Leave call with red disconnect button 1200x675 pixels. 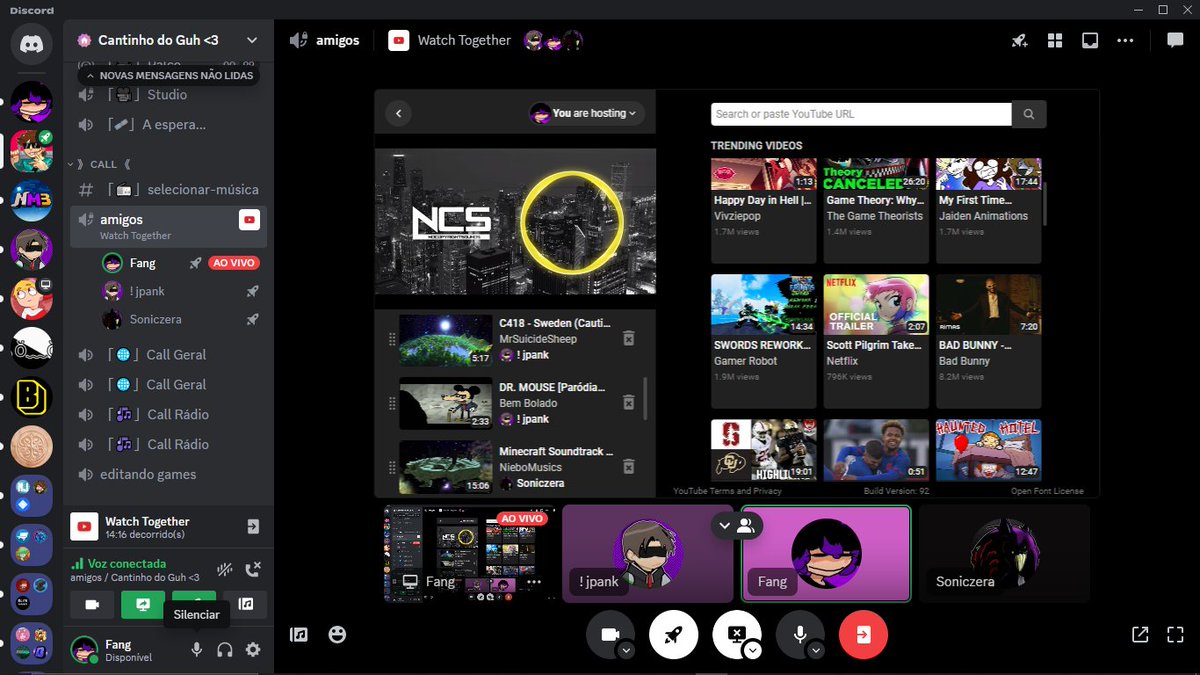coord(863,634)
